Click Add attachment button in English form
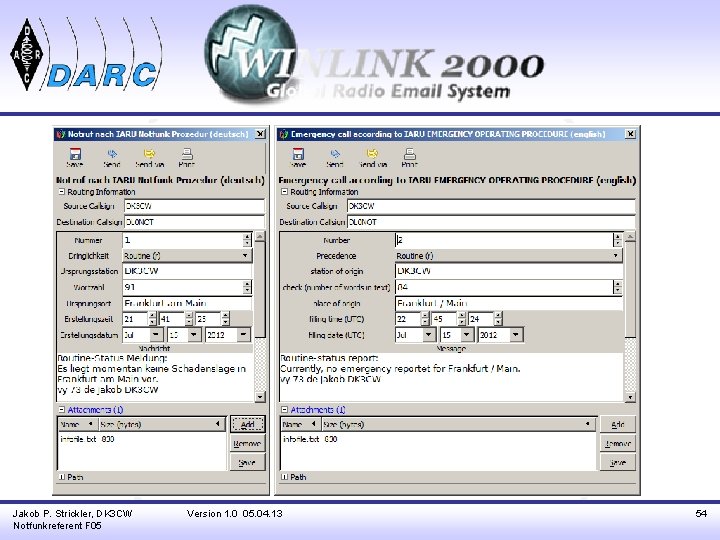Viewport: 720px width, 540px height. 618,424
